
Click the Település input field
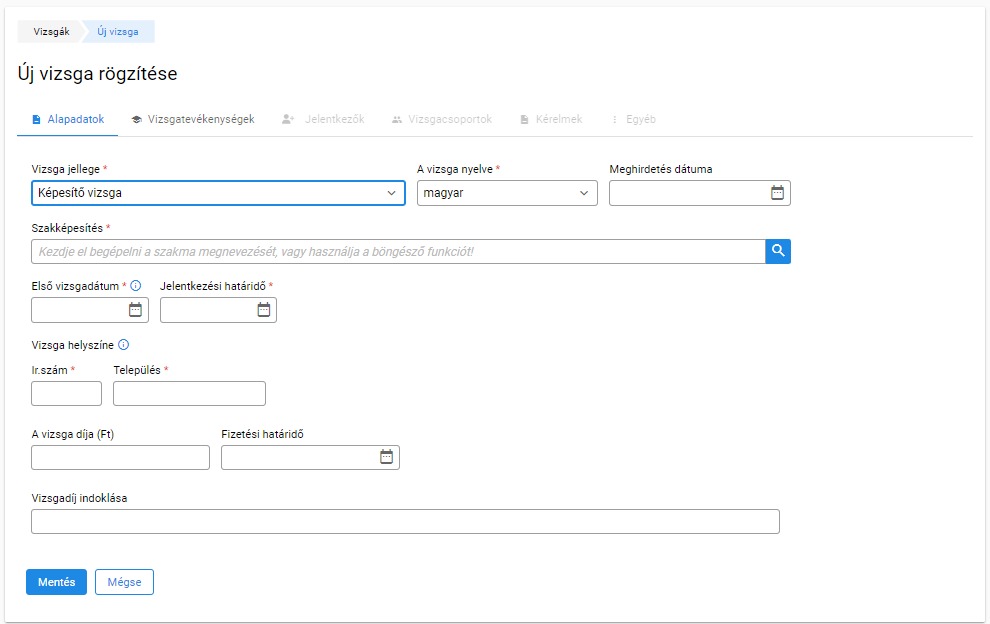click(x=189, y=393)
